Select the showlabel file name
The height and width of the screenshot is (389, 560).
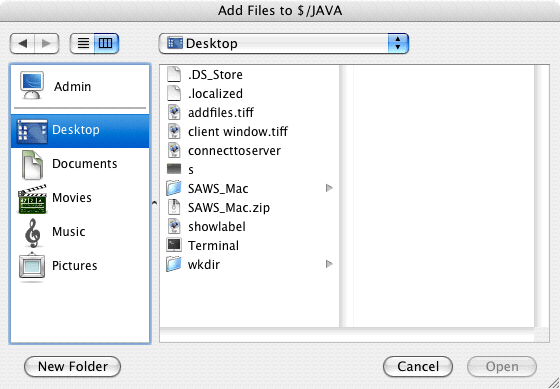click(217, 227)
